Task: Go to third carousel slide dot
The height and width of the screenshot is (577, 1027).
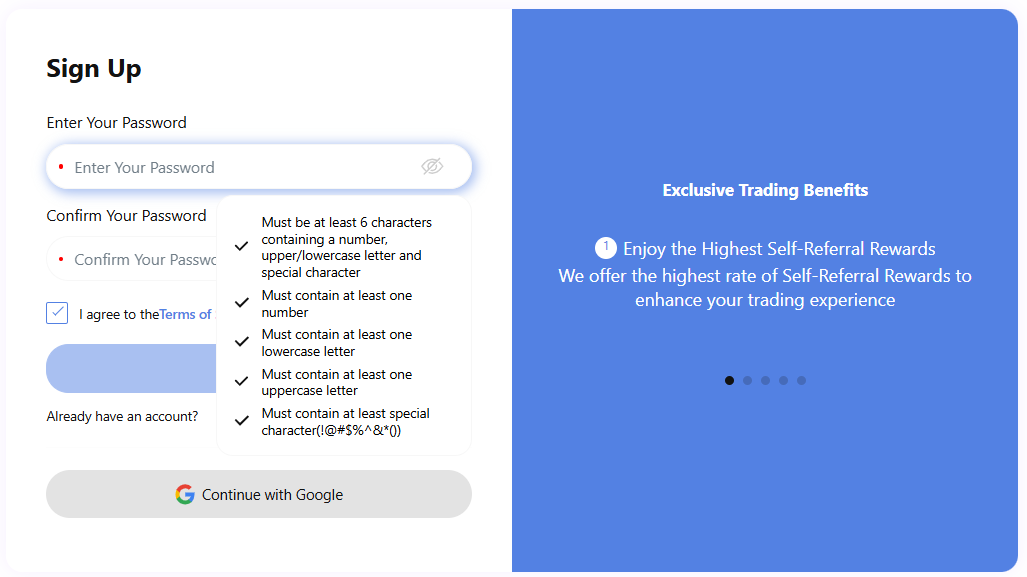Action: [x=765, y=380]
